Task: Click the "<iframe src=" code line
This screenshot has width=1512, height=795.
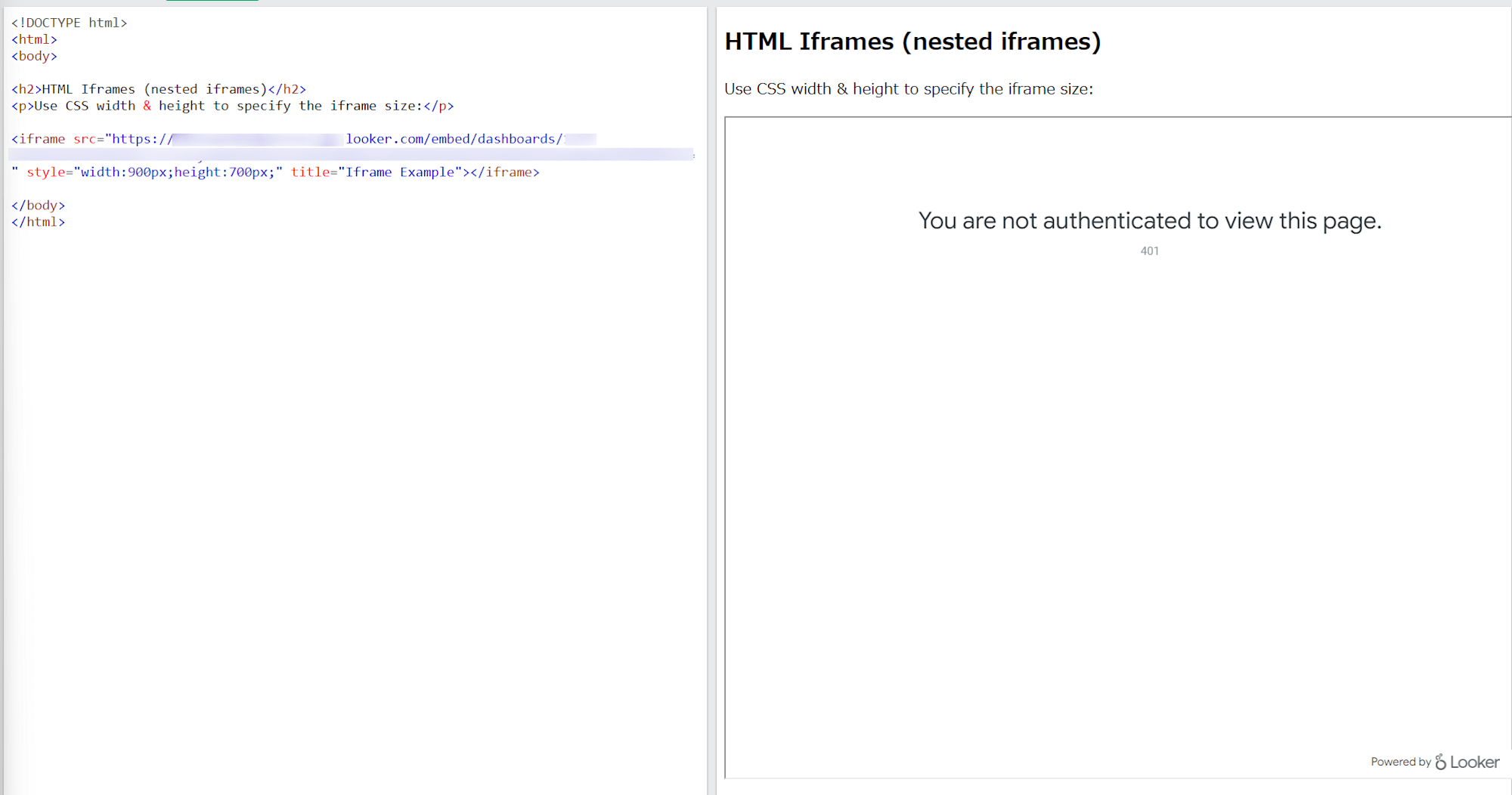Action: tap(304, 139)
